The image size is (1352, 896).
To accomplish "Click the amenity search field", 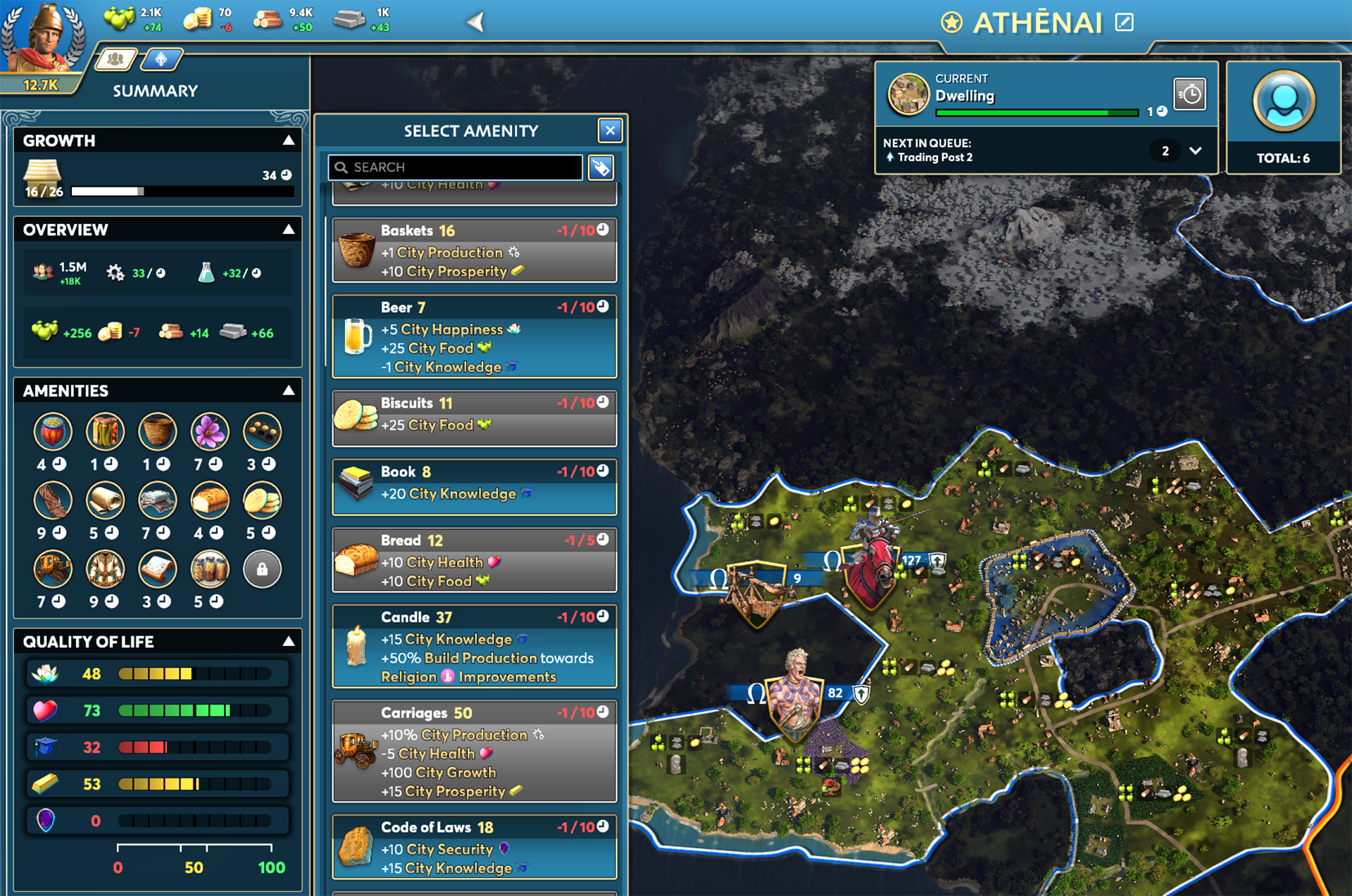I will [x=455, y=168].
